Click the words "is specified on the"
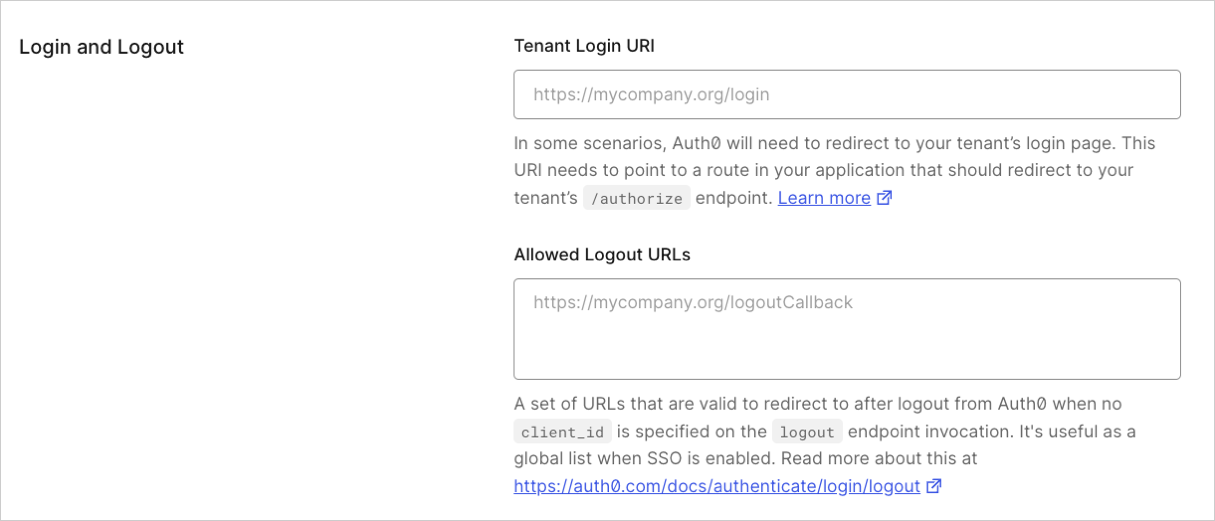This screenshot has width=1215, height=521. click(x=692, y=431)
